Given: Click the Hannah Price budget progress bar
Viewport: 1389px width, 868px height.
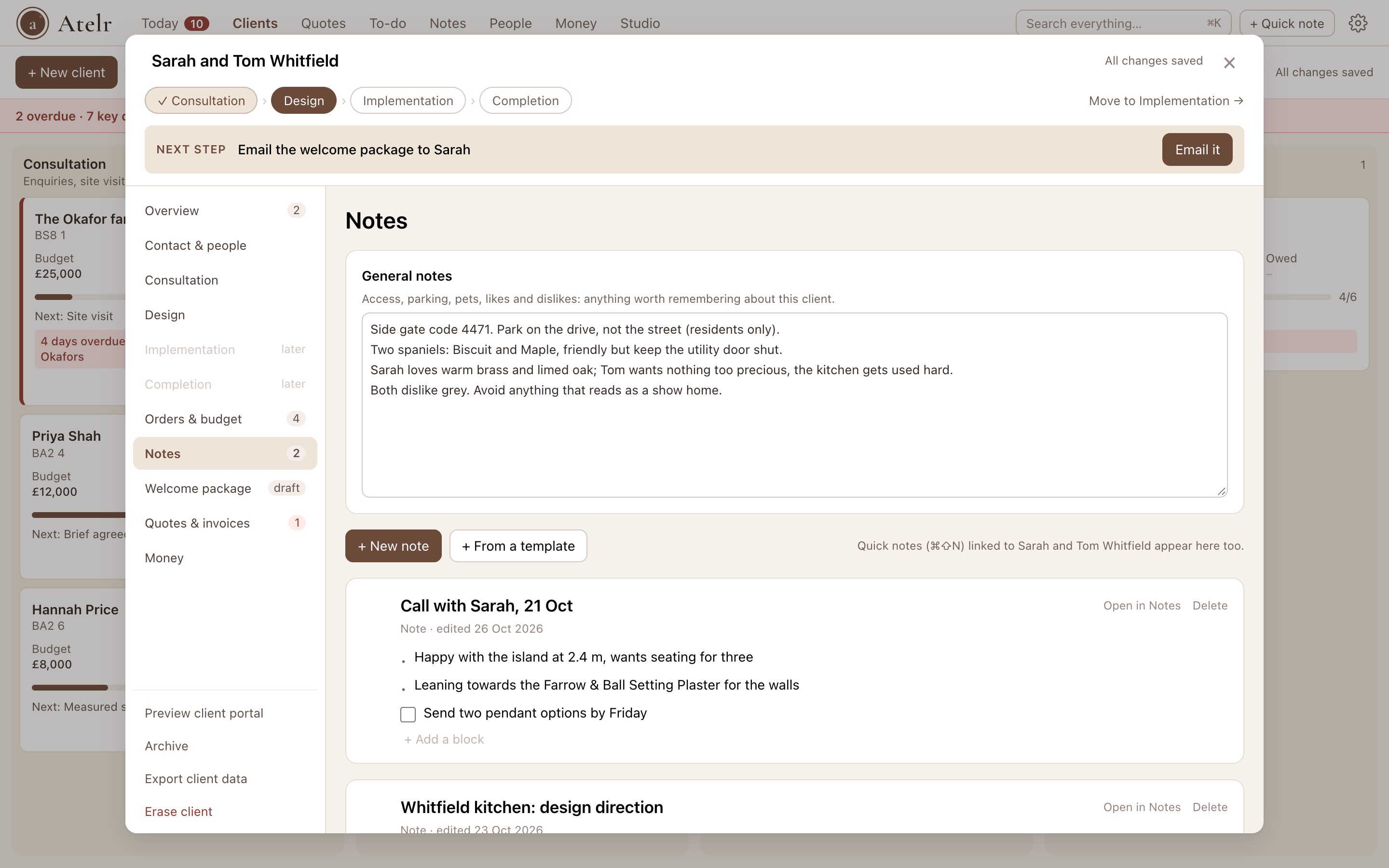Looking at the screenshot, I should (79, 688).
